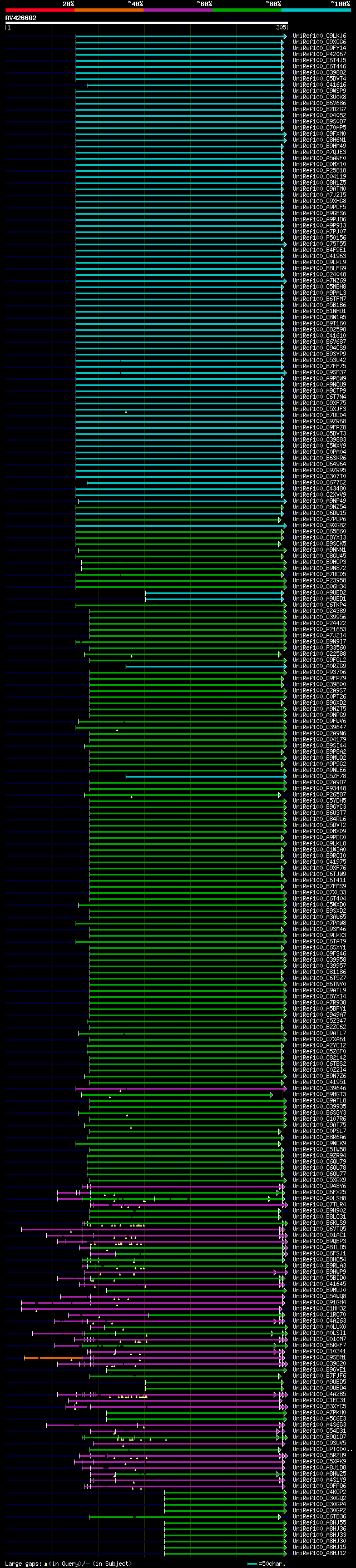Click the UniRef100_C0PT26 label
Viewport: 356px width, 1568px height.
(319, 696)
